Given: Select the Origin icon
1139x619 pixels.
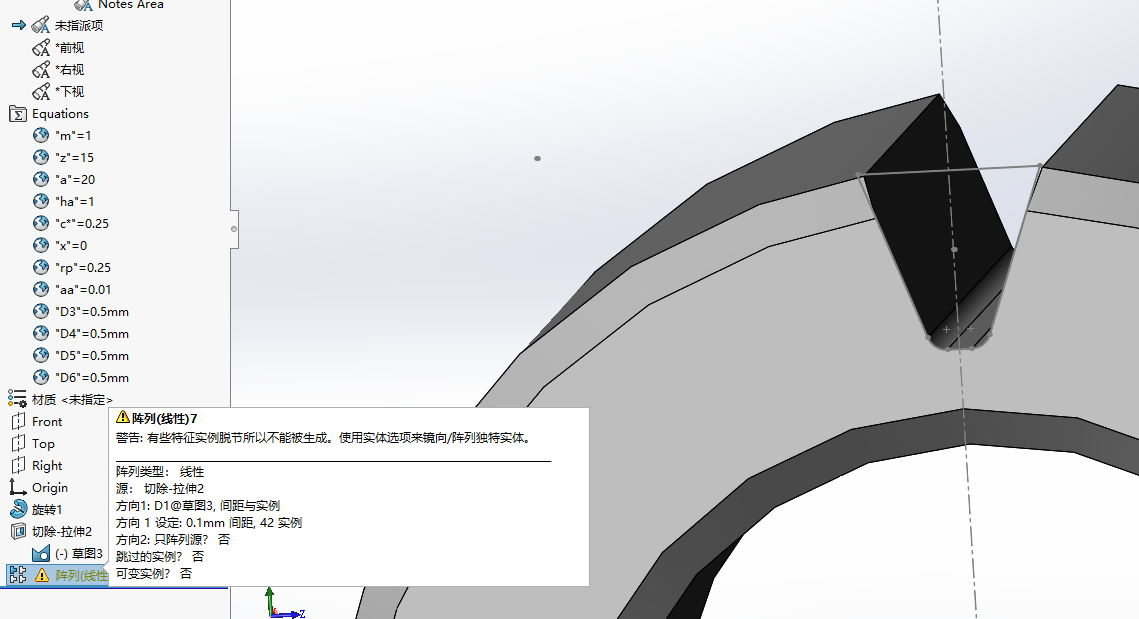Looking at the screenshot, I should point(17,487).
